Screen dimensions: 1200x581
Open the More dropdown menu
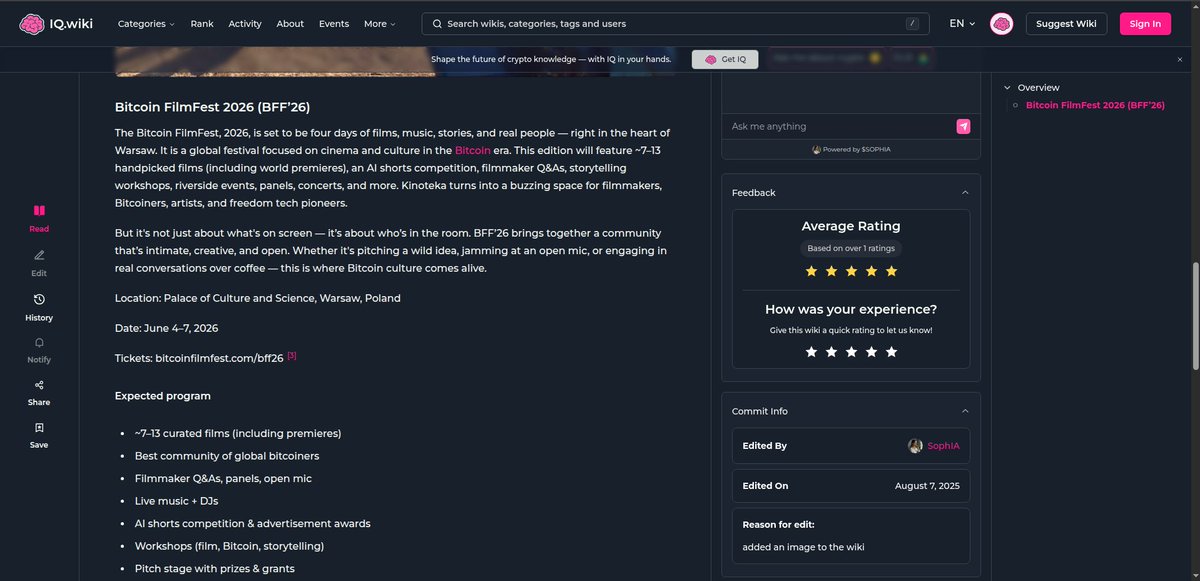tap(380, 24)
